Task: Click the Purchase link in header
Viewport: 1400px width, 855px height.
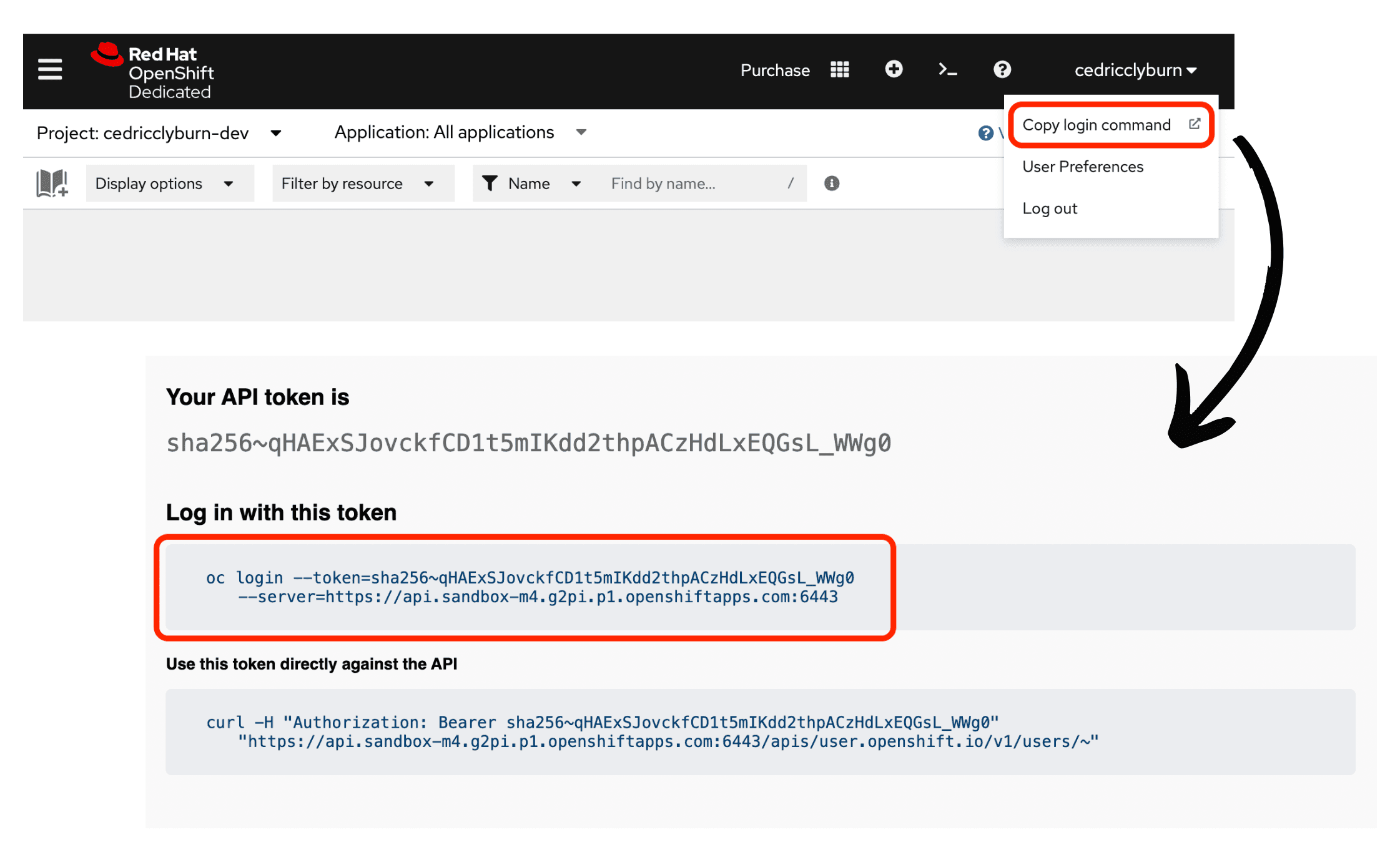Action: 775,70
